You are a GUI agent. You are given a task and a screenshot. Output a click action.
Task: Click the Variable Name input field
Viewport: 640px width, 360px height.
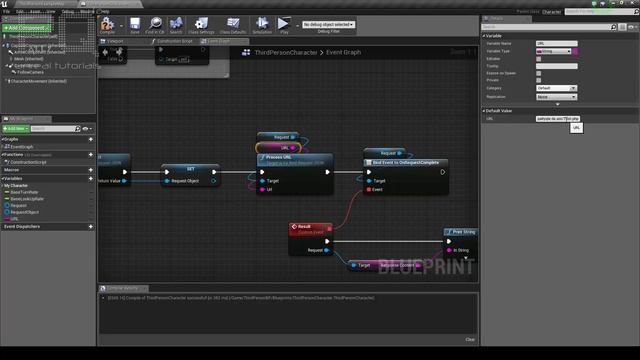tap(556, 43)
